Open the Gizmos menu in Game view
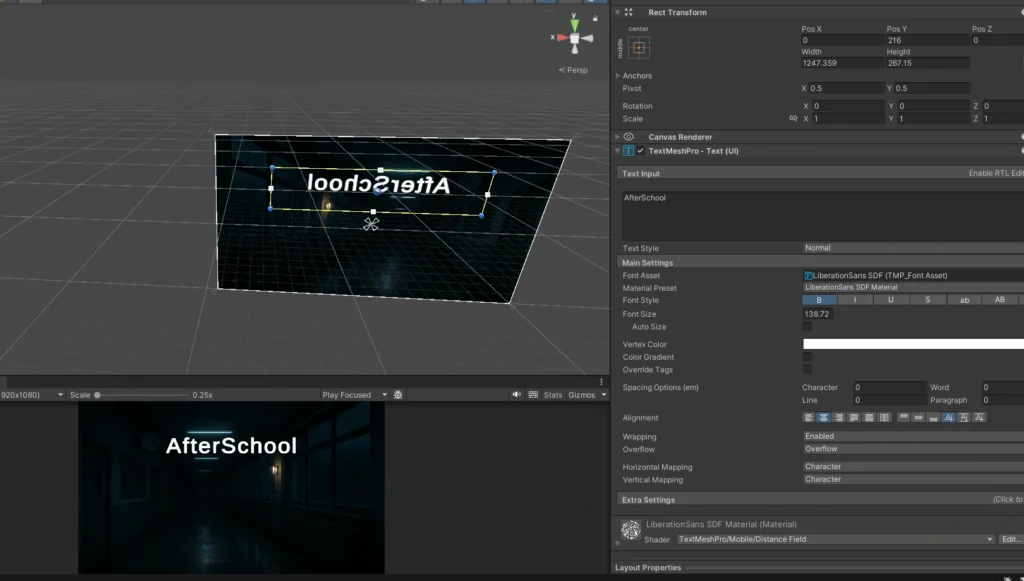This screenshot has width=1024, height=581. (x=582, y=395)
